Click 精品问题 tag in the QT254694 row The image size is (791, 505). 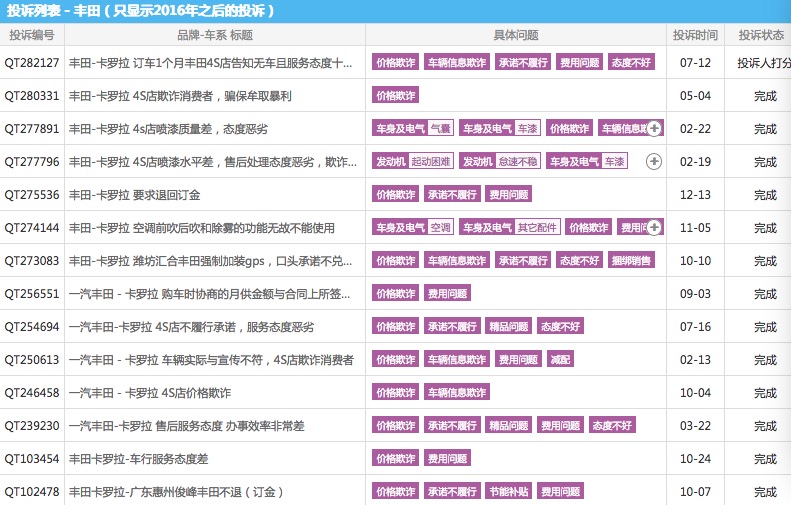tap(508, 326)
